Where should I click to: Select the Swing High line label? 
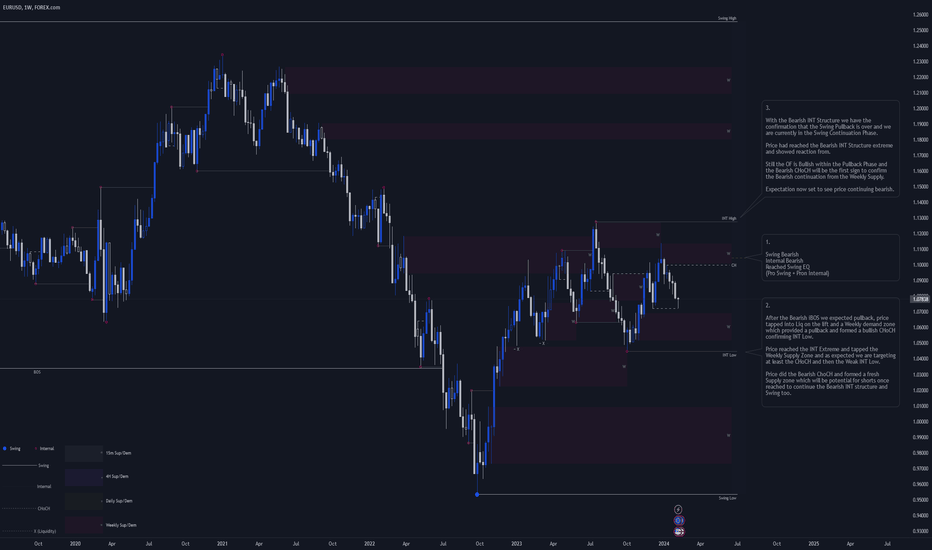coord(727,18)
